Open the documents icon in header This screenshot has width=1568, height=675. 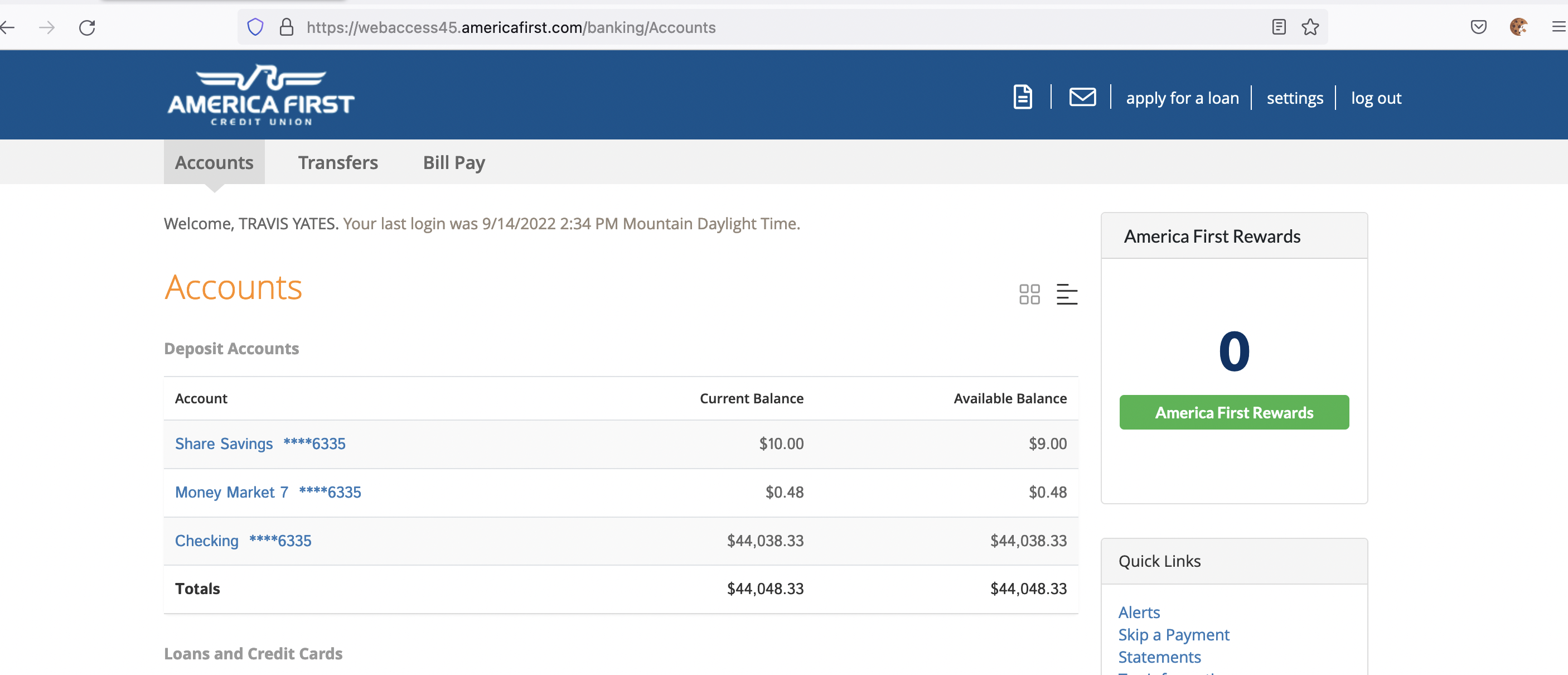1022,98
